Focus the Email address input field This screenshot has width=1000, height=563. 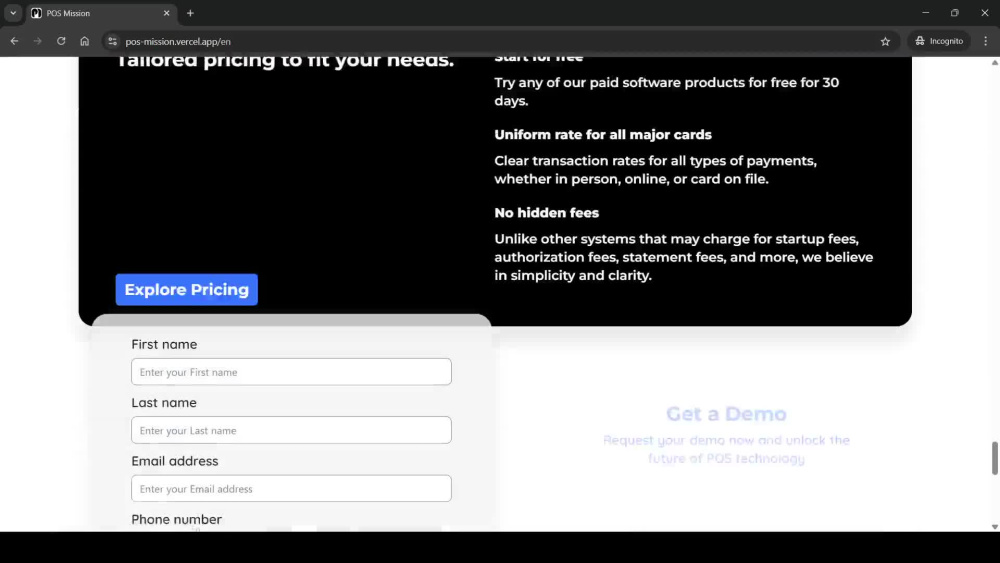[291, 488]
